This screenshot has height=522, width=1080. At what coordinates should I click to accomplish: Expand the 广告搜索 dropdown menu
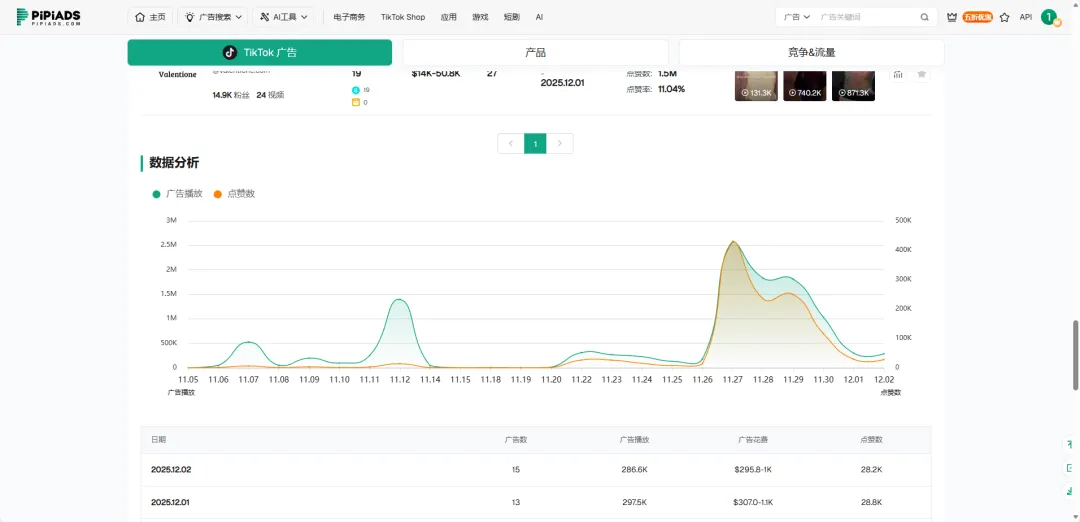(x=214, y=17)
